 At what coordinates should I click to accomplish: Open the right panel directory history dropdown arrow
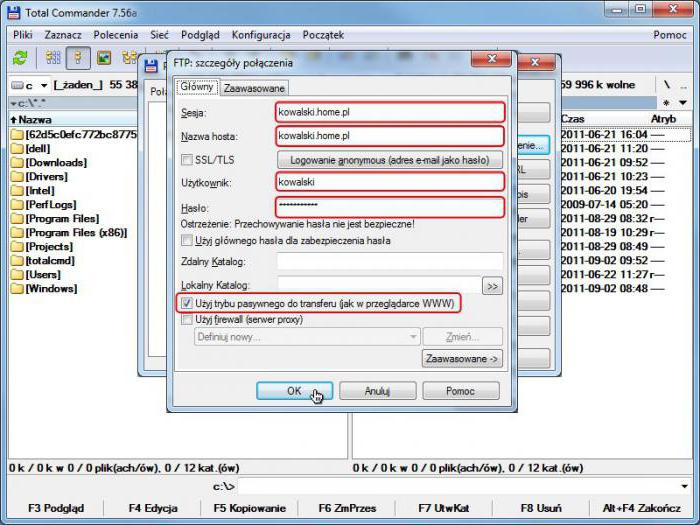[x=683, y=103]
